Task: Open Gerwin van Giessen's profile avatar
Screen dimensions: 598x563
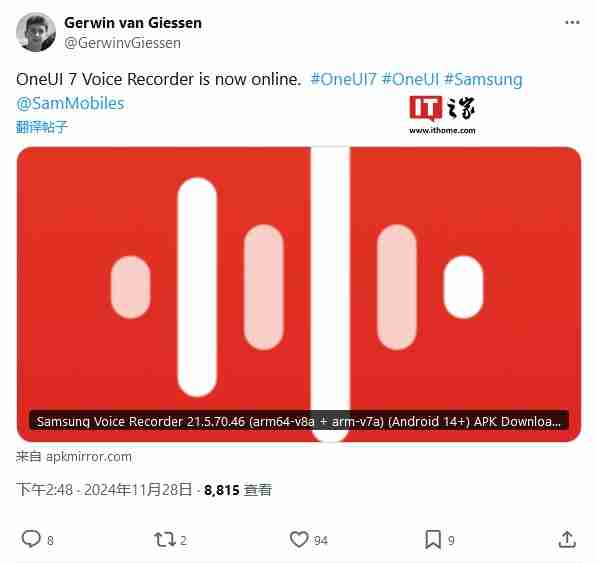Action: [36, 32]
